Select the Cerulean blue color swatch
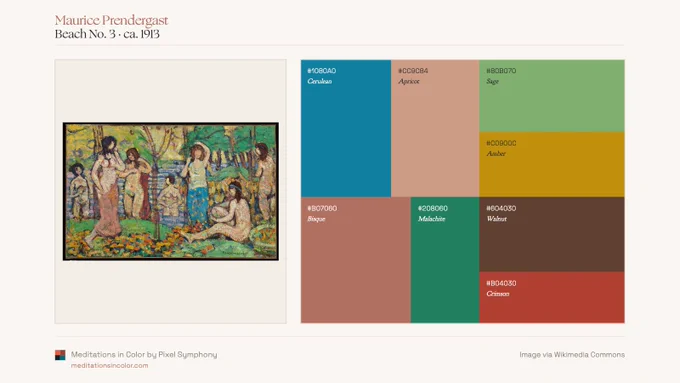The image size is (680, 383). tap(346, 128)
